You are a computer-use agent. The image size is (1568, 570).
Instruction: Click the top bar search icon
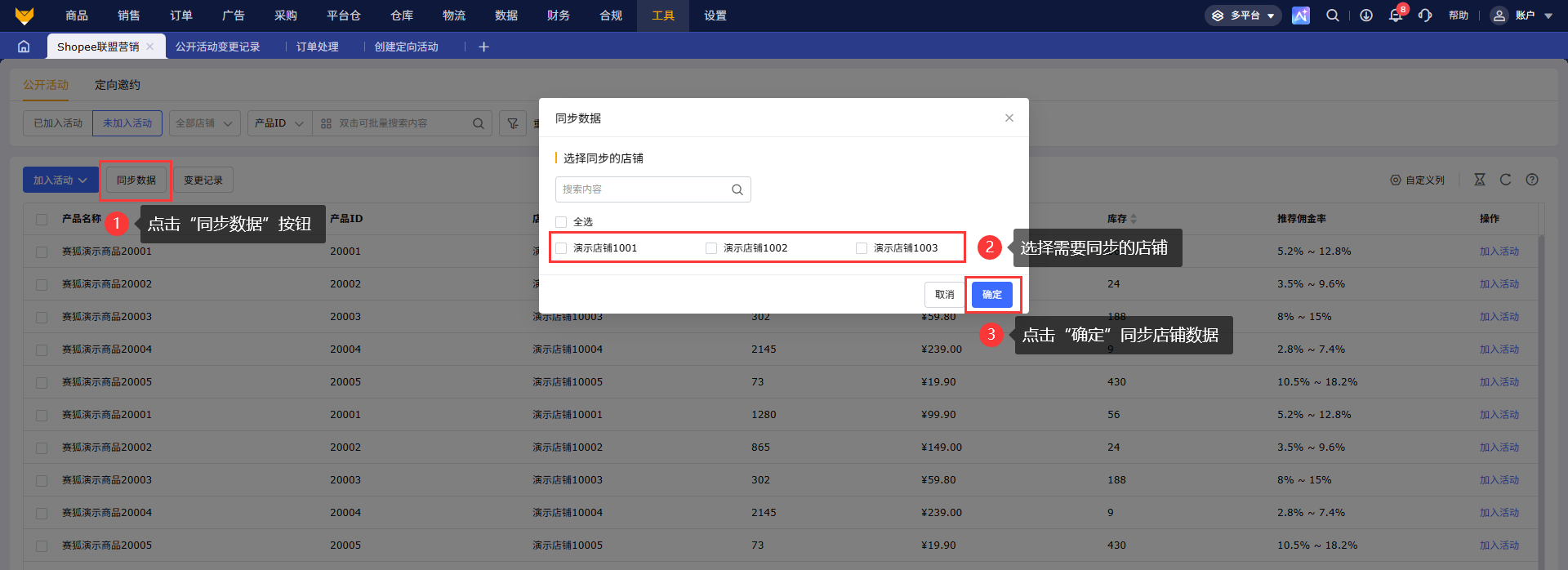point(1333,16)
